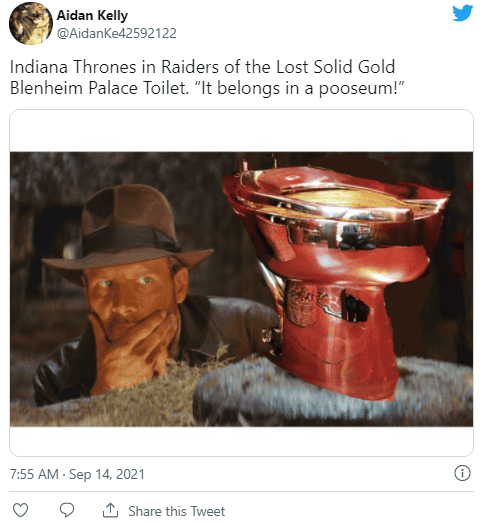
Task: Click the gold toilet in the image
Action: point(336,277)
